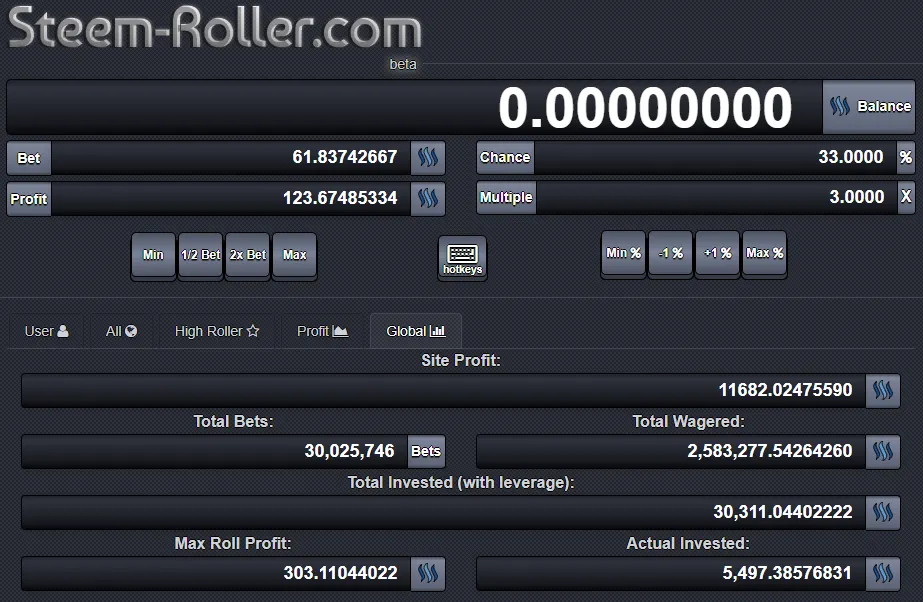The width and height of the screenshot is (923, 602).
Task: Switch to the User tab
Action: click(x=47, y=331)
